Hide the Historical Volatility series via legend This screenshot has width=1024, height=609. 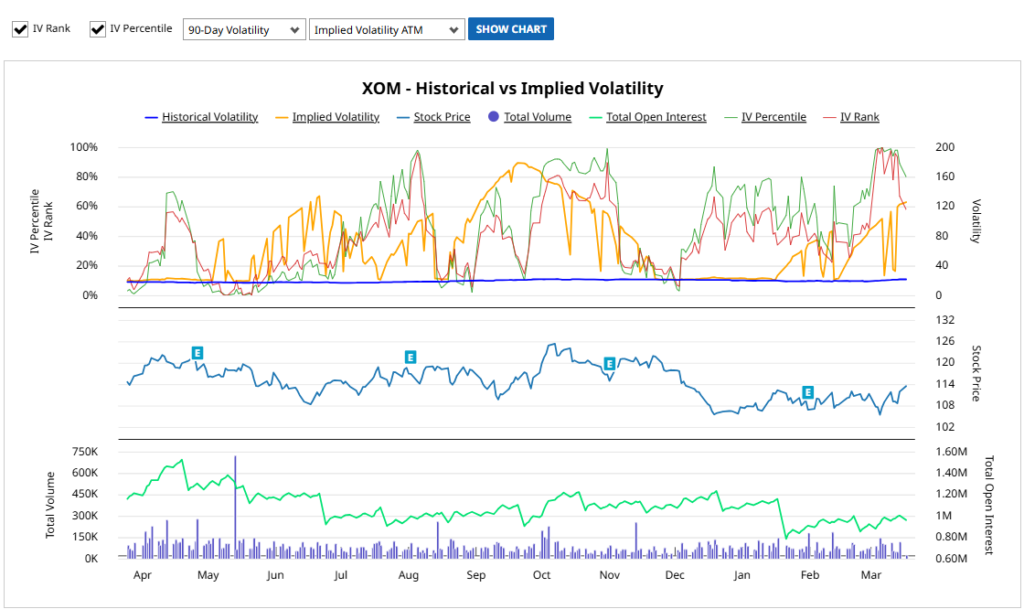[x=209, y=117]
